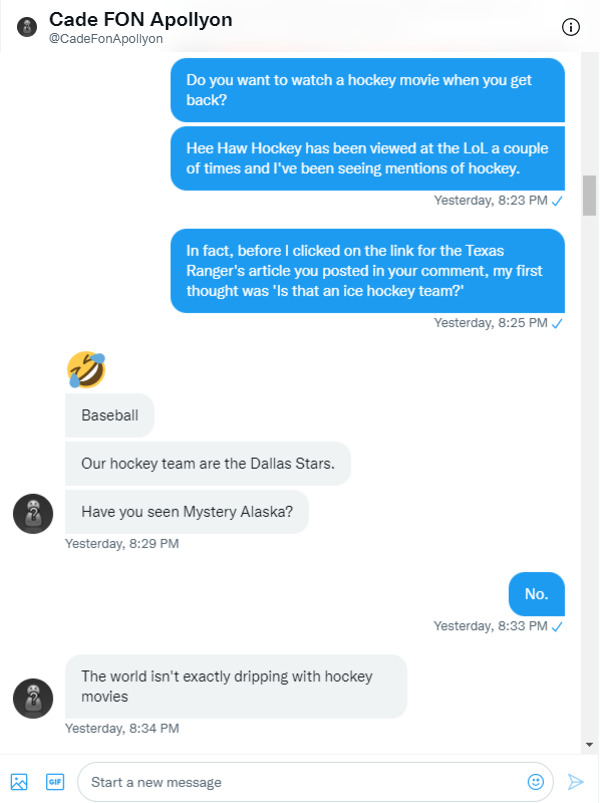The height and width of the screenshot is (803, 600).
Task: Select the 'No.' sent message bubble
Action: click(x=536, y=594)
